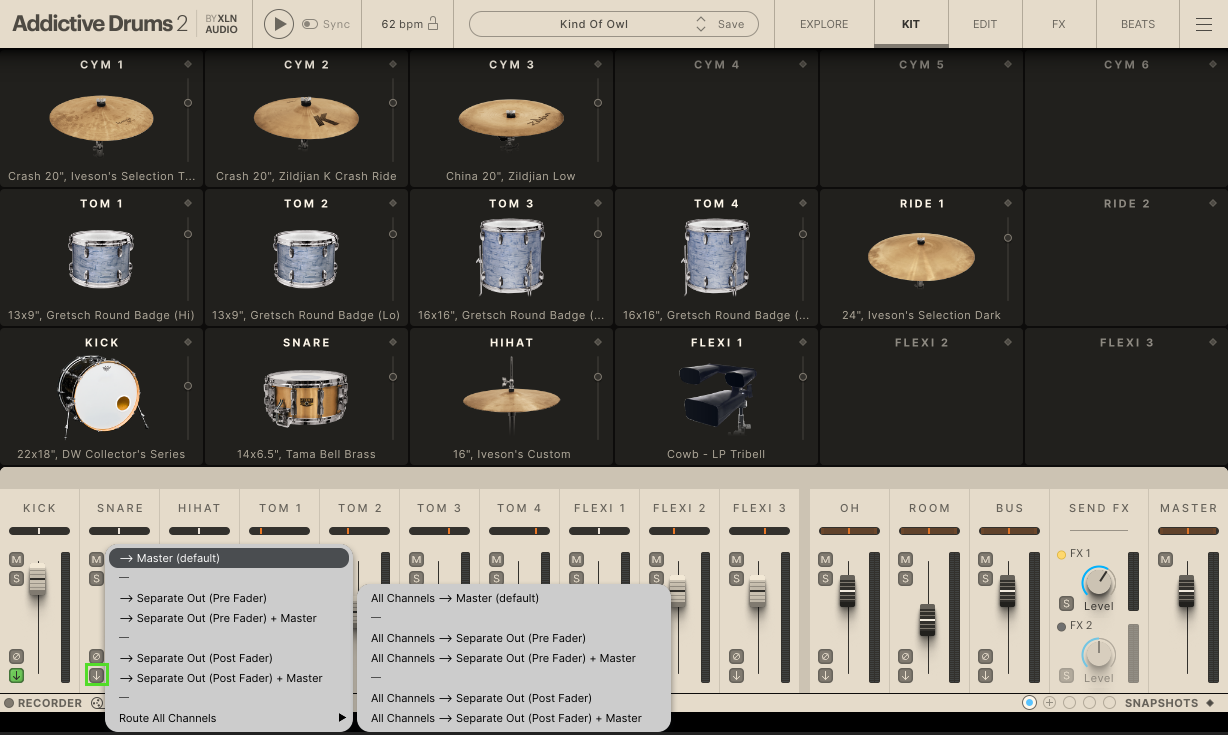Open the FLEXI 1 slot diamond menu
This screenshot has height=735, width=1228.
tap(803, 342)
